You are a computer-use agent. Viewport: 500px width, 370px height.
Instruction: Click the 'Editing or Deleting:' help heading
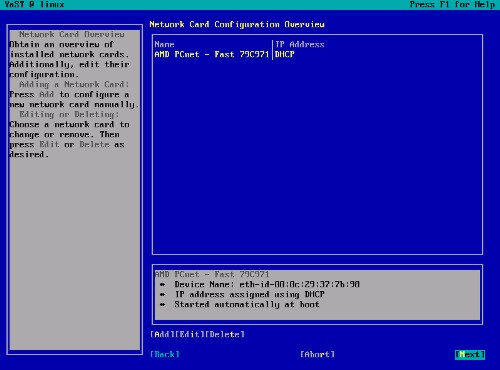(x=69, y=114)
